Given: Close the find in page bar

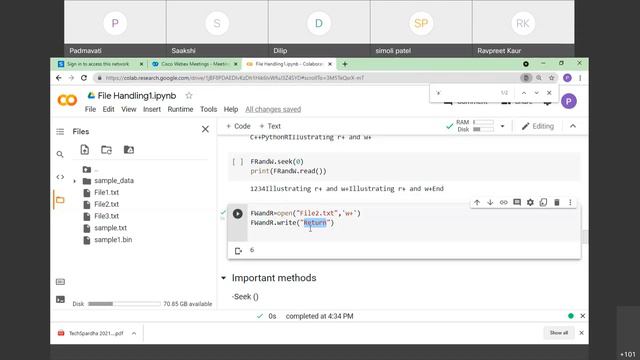Looking at the screenshot, I should [549, 93].
